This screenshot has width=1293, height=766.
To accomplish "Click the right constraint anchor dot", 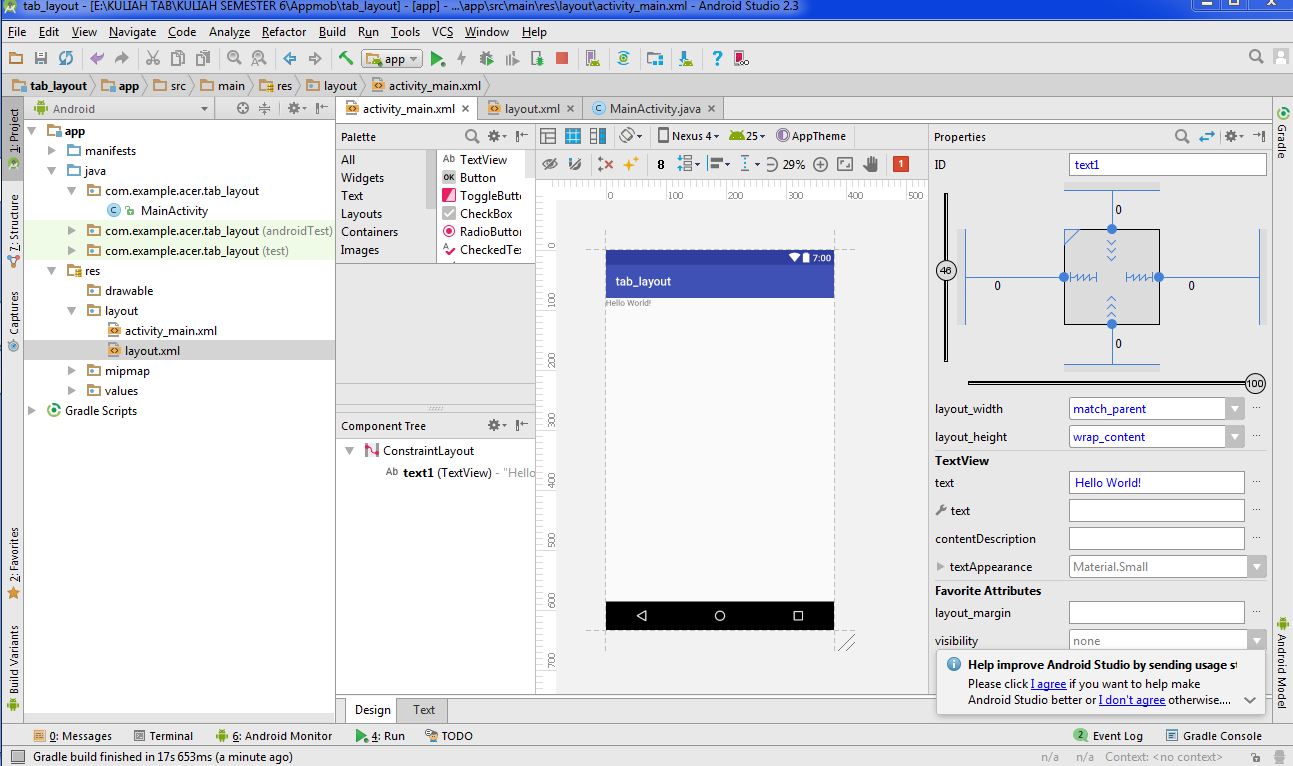I will [x=1160, y=277].
